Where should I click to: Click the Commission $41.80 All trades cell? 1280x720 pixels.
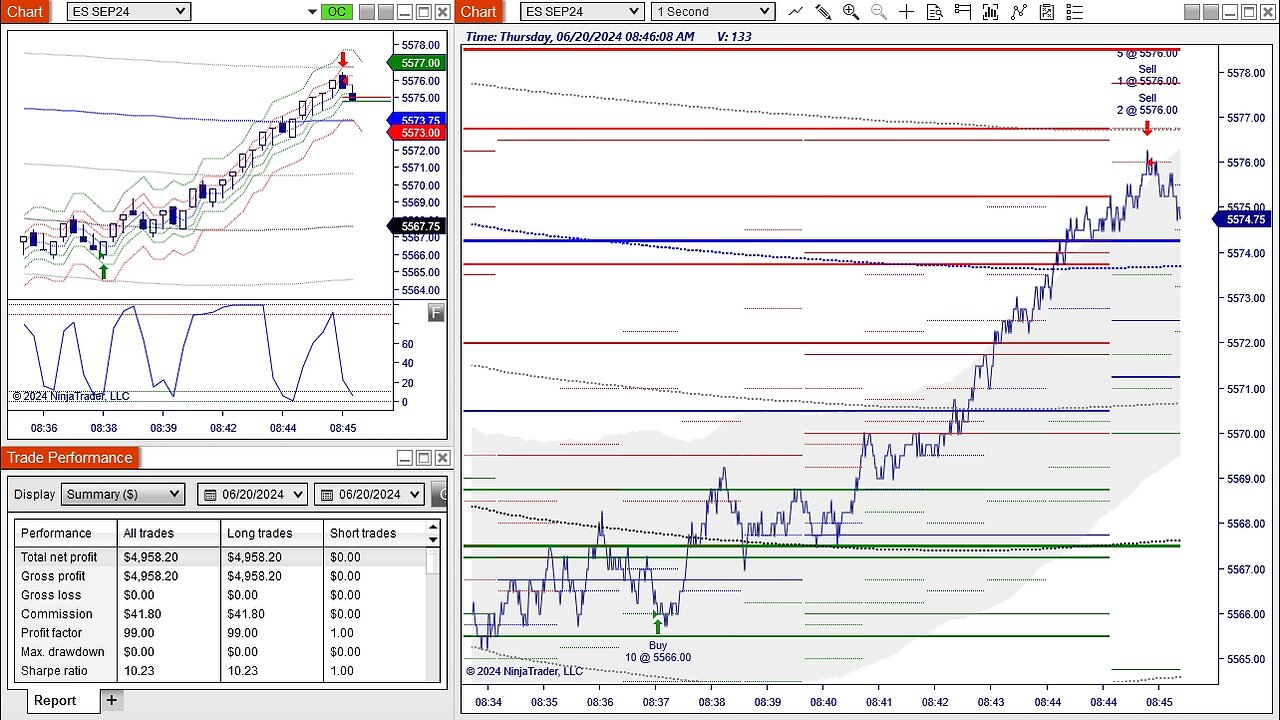pos(143,614)
